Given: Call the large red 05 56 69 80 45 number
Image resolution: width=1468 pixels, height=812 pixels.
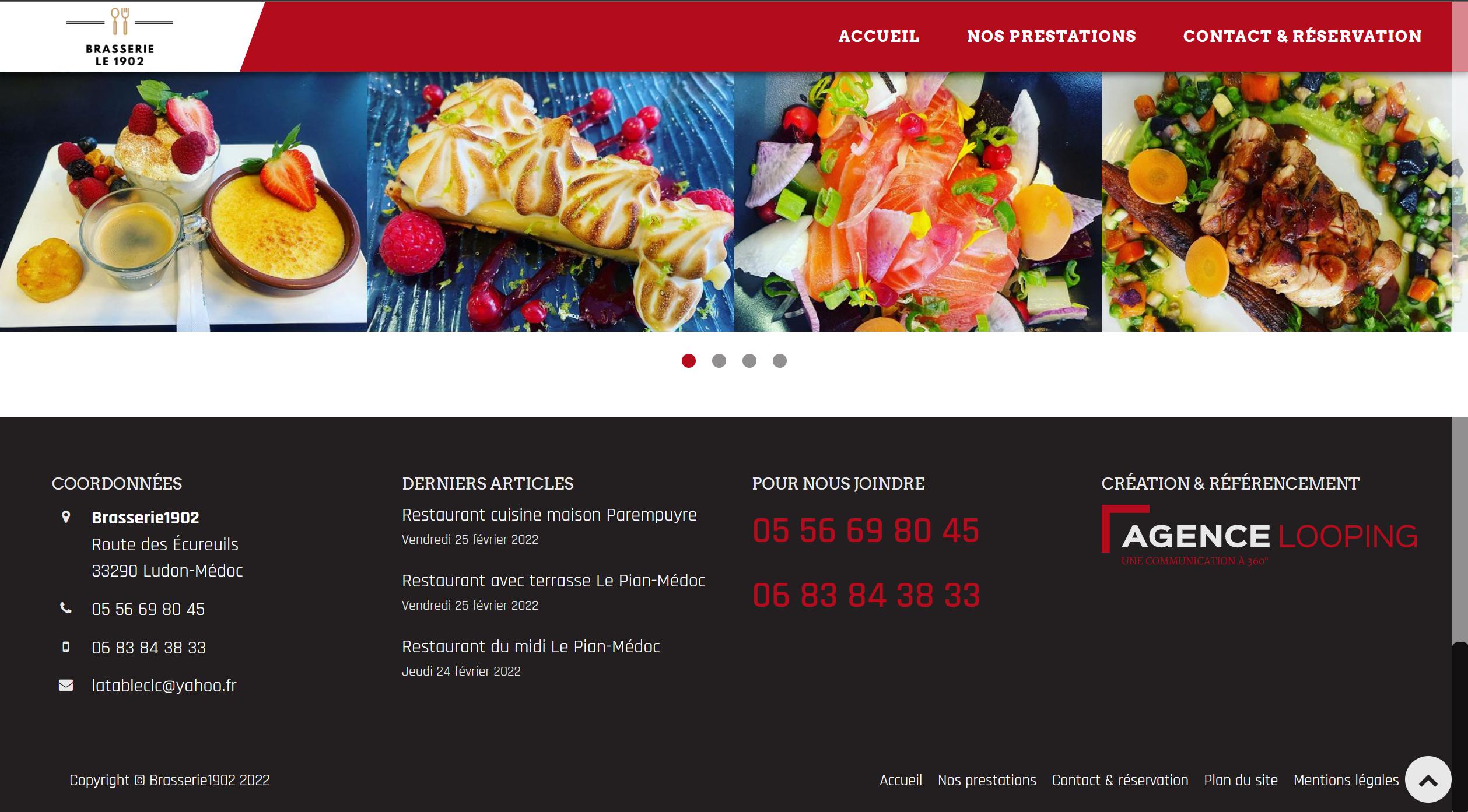Looking at the screenshot, I should click(x=866, y=530).
